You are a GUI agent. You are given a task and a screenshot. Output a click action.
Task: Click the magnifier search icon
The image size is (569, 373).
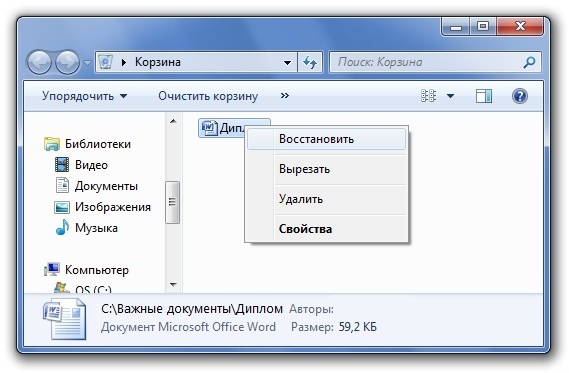coord(529,62)
